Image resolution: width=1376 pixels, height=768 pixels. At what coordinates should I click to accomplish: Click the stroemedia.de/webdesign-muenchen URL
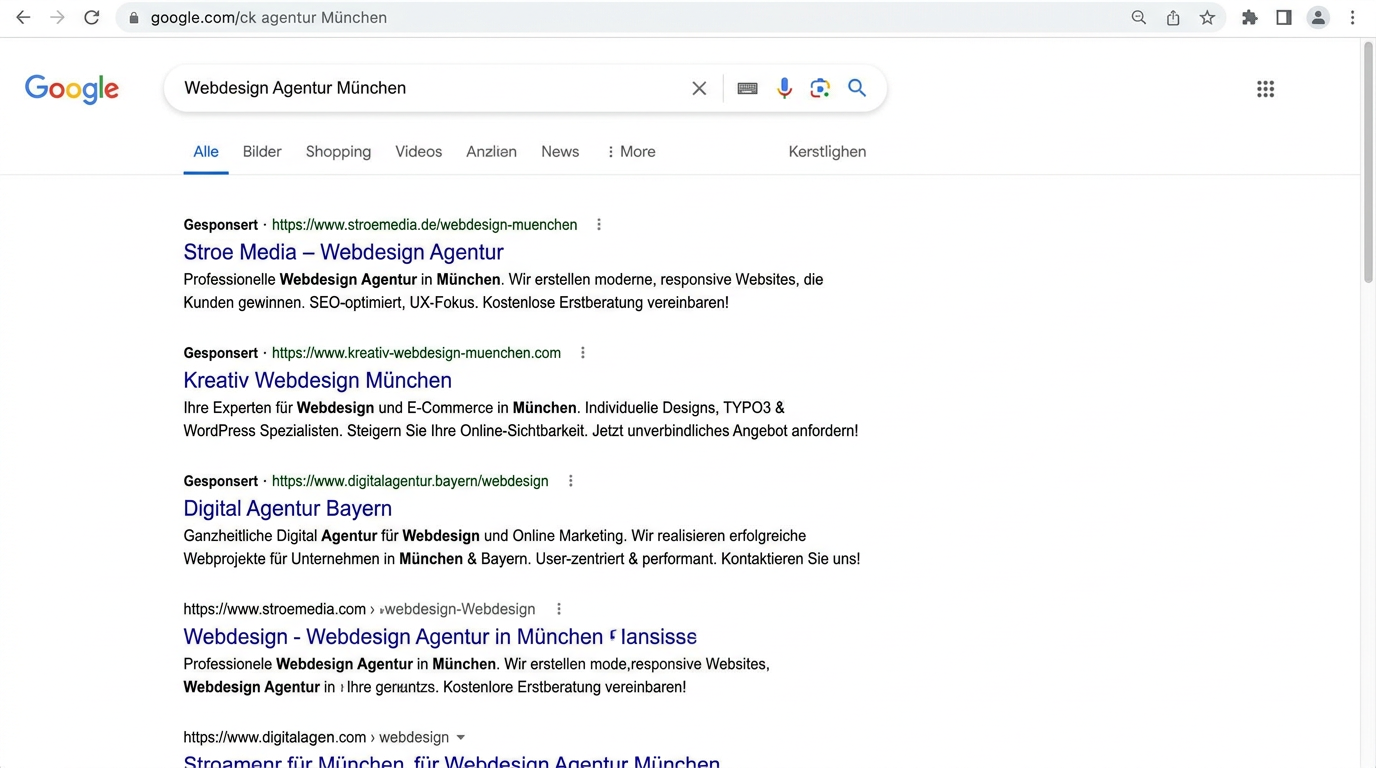424,225
